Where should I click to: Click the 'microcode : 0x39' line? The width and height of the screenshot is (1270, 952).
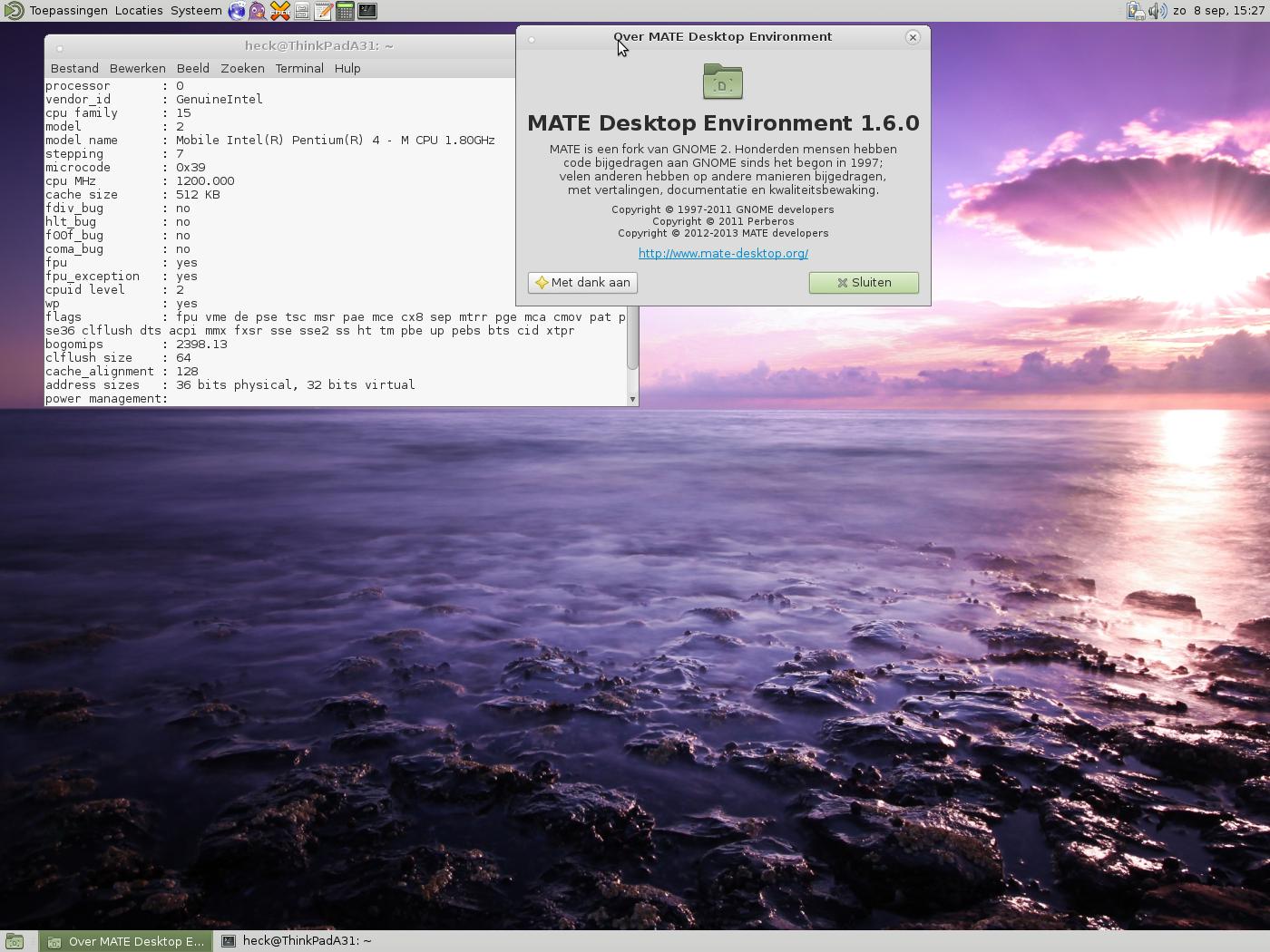coord(125,168)
